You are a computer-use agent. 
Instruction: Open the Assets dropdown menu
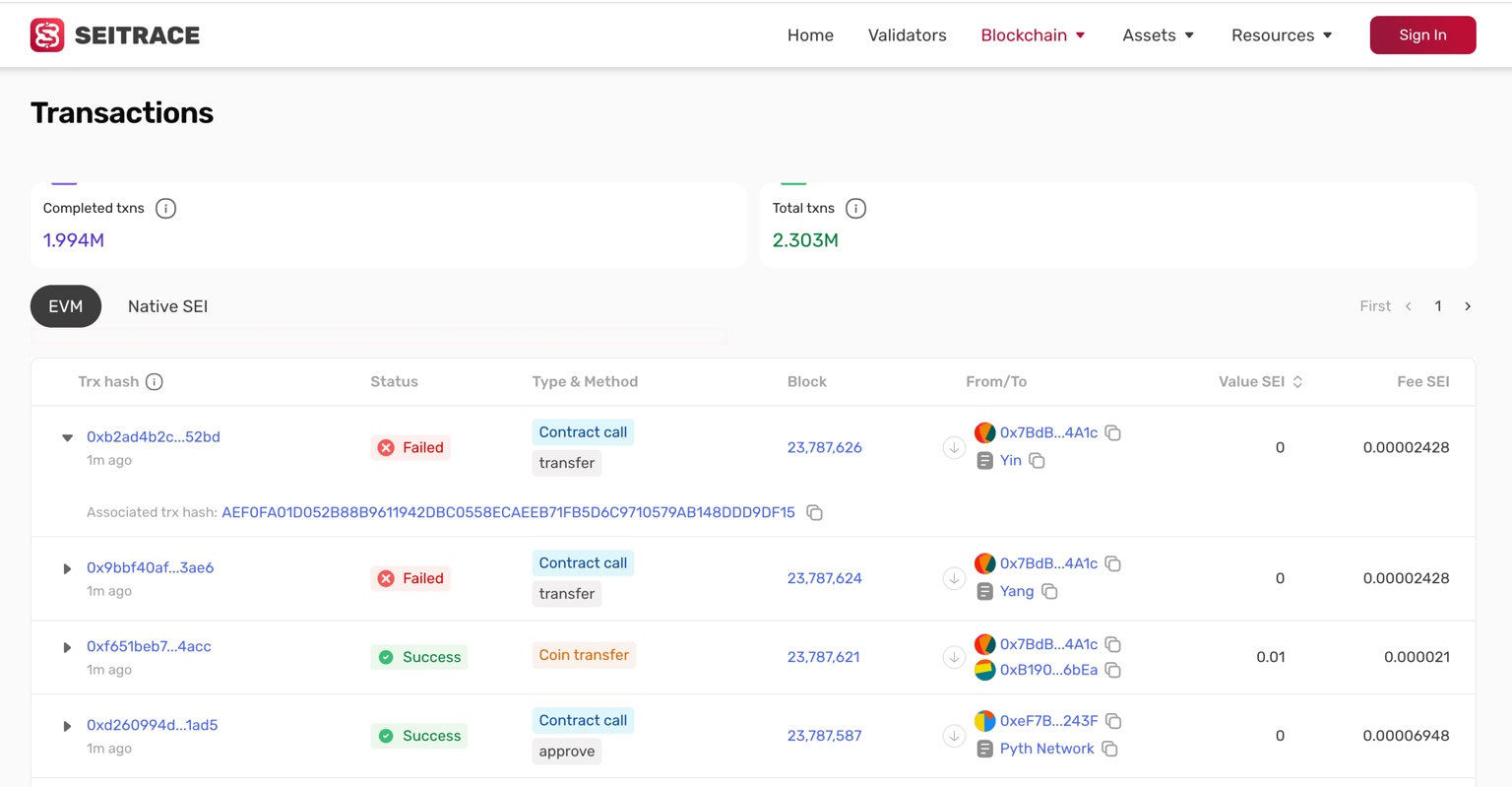[1159, 35]
